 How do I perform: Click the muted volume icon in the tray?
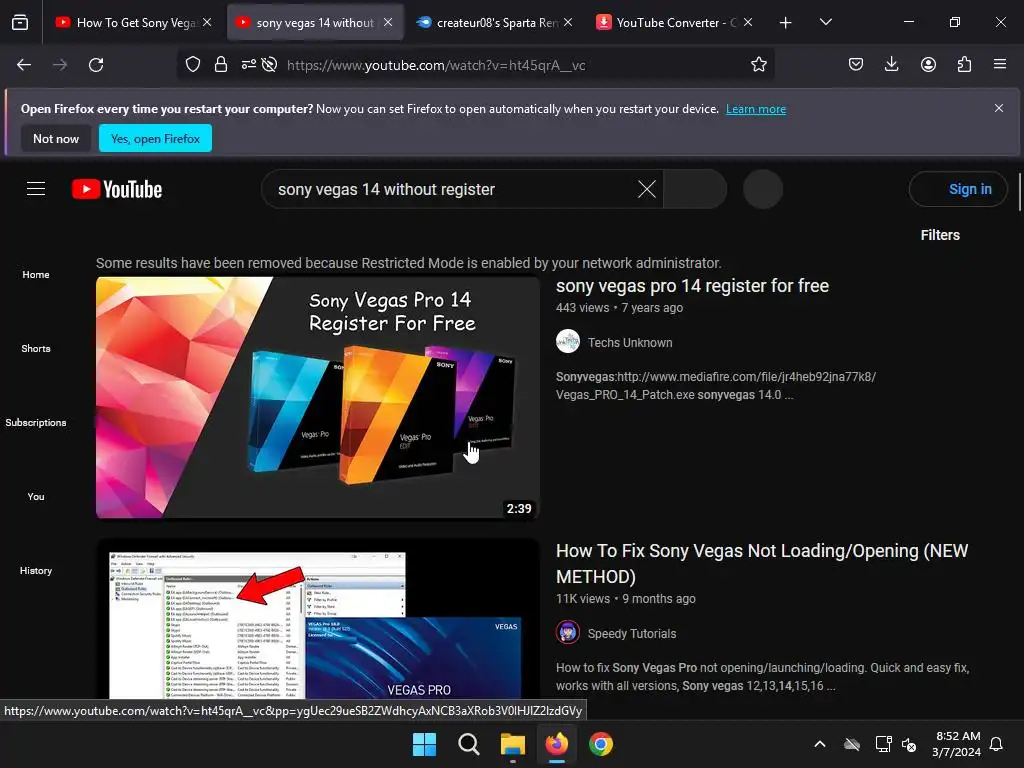tap(909, 744)
